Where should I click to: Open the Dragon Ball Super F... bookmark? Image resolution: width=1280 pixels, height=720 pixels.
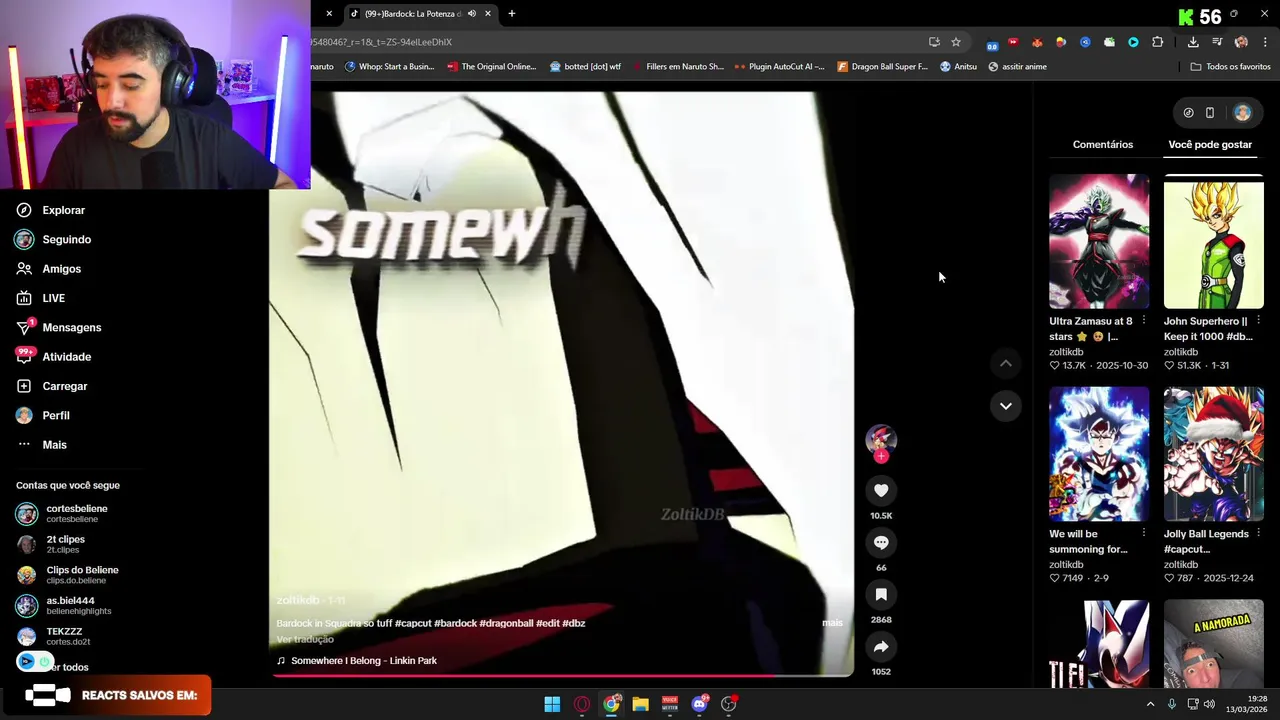pos(883,66)
